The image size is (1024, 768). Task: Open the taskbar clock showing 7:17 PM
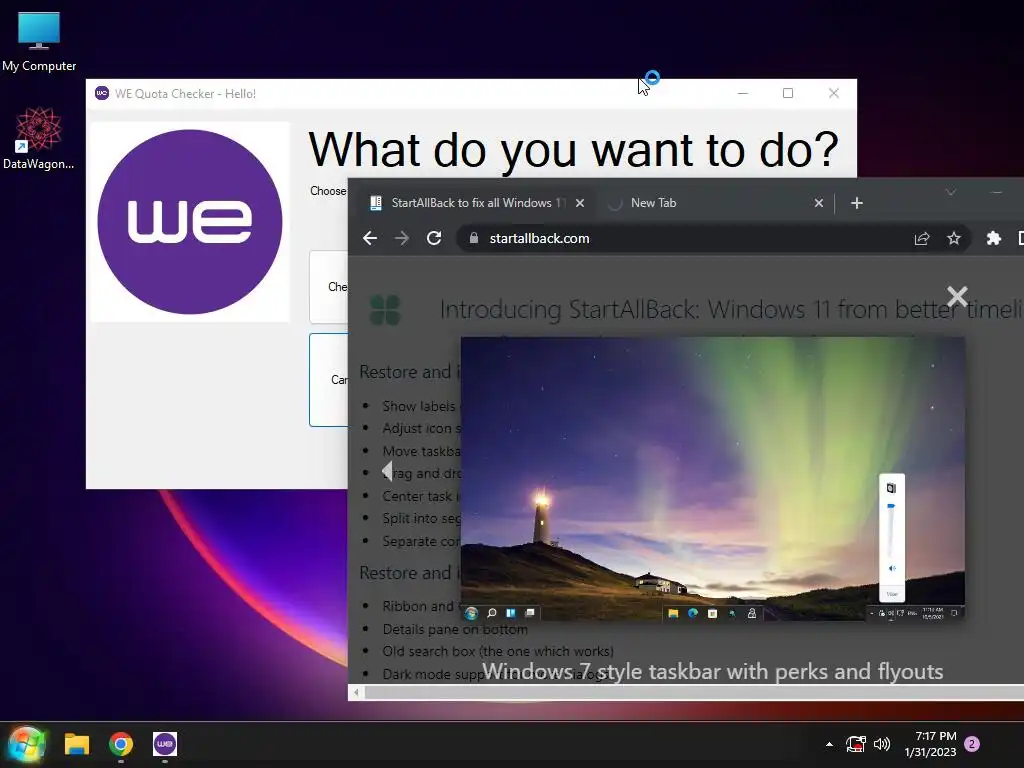931,744
